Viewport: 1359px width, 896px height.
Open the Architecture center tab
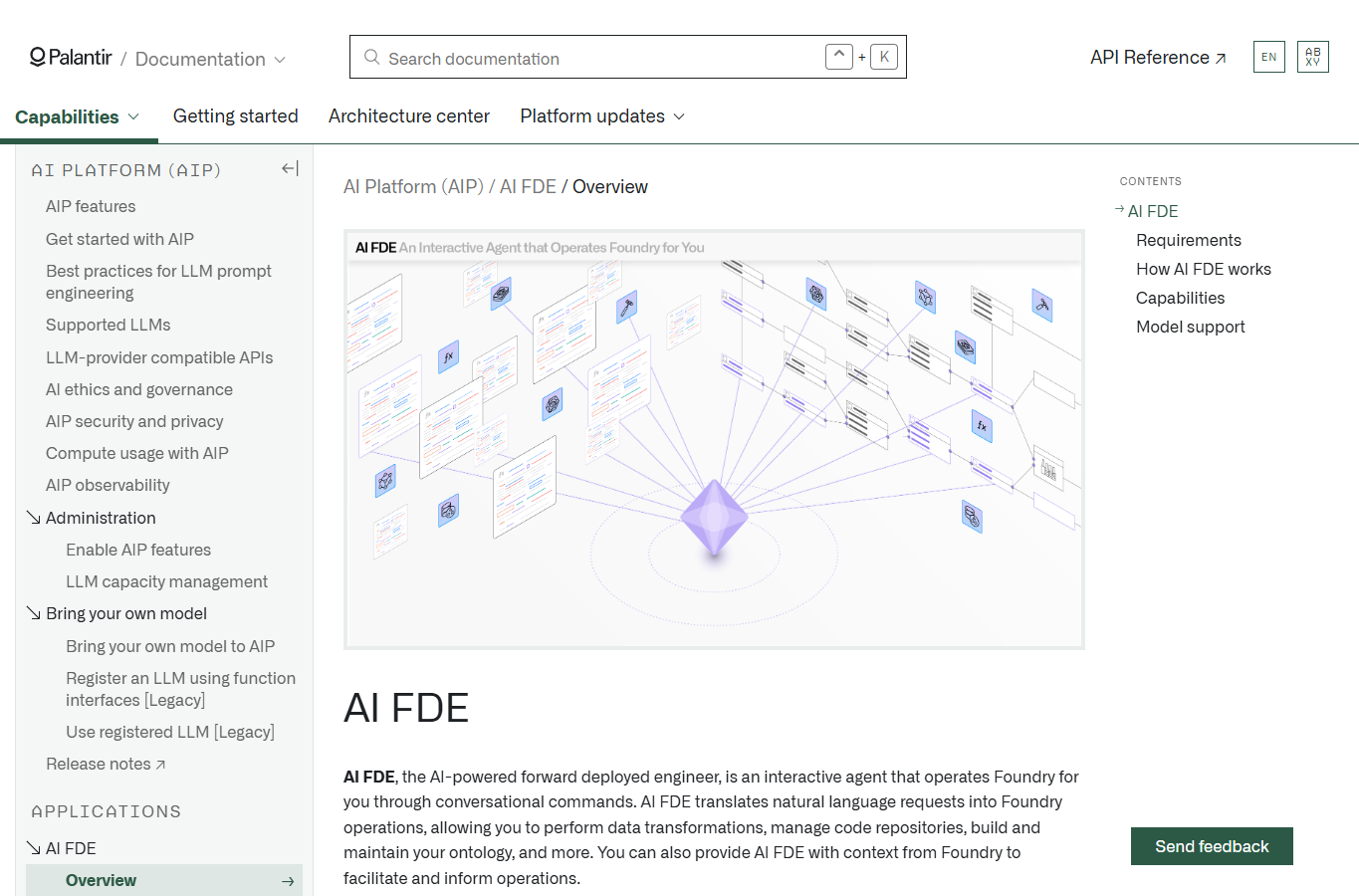409,116
